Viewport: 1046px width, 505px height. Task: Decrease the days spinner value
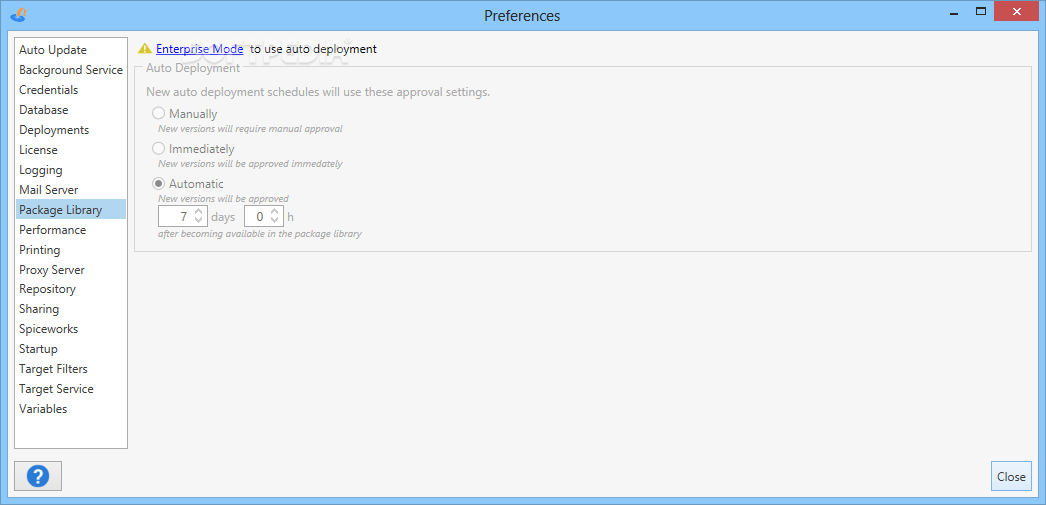[199, 221]
